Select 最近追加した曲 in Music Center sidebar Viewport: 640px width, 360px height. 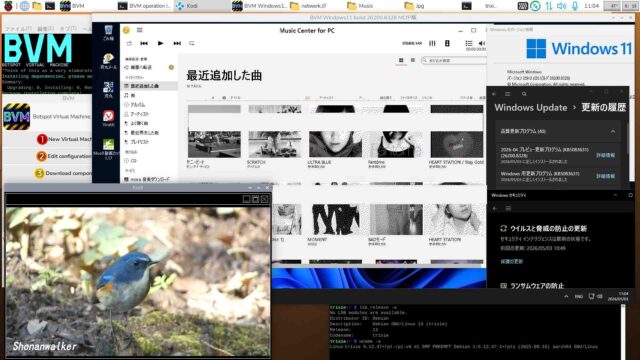tap(149, 86)
